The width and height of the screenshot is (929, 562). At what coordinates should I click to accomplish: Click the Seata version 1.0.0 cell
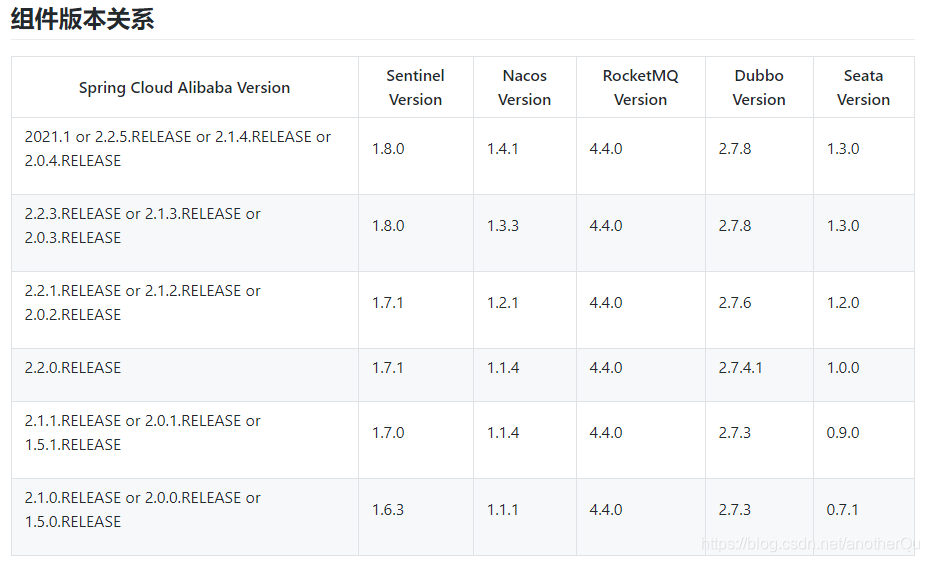[863, 375]
